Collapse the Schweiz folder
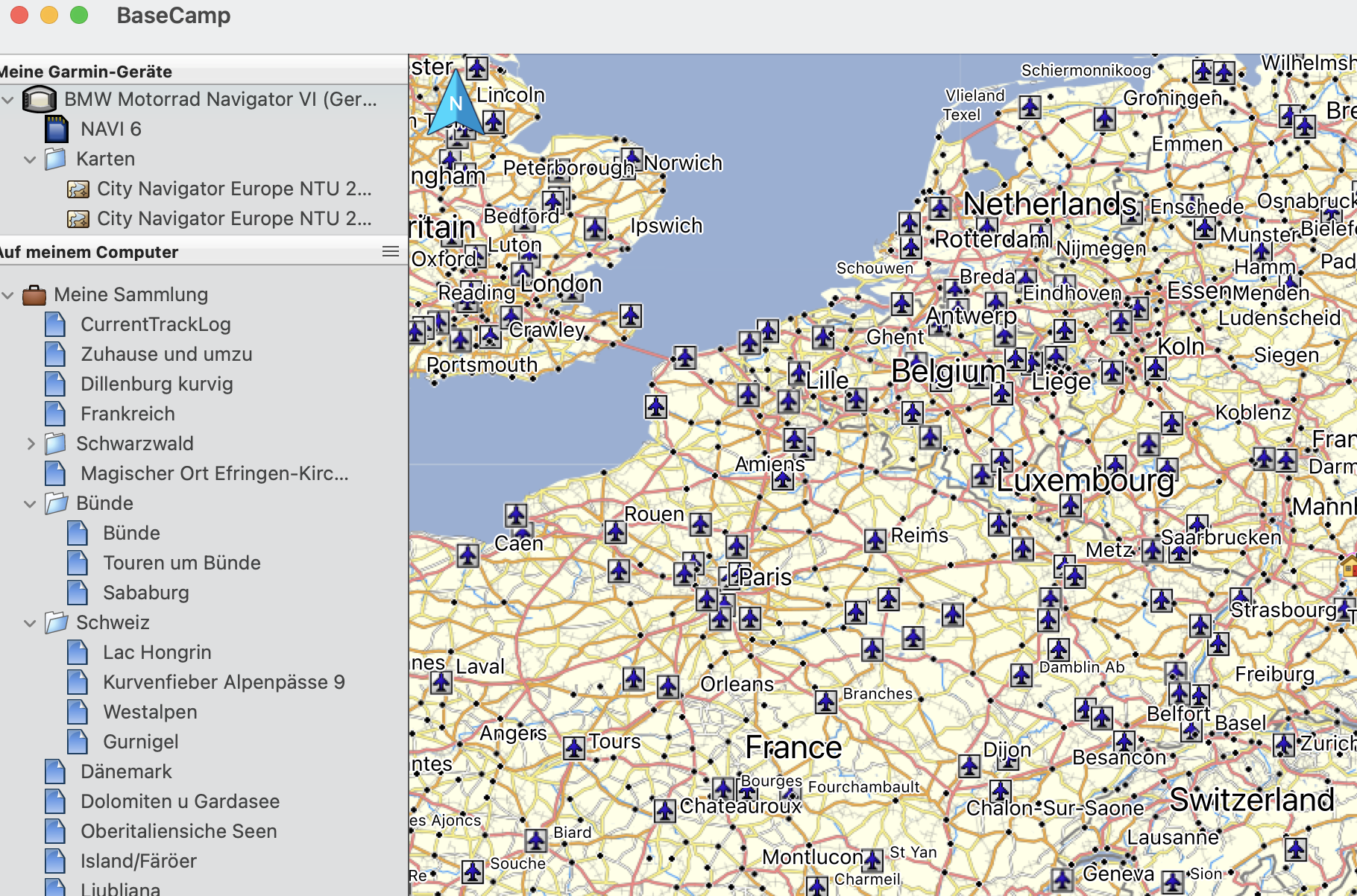 tap(30, 623)
